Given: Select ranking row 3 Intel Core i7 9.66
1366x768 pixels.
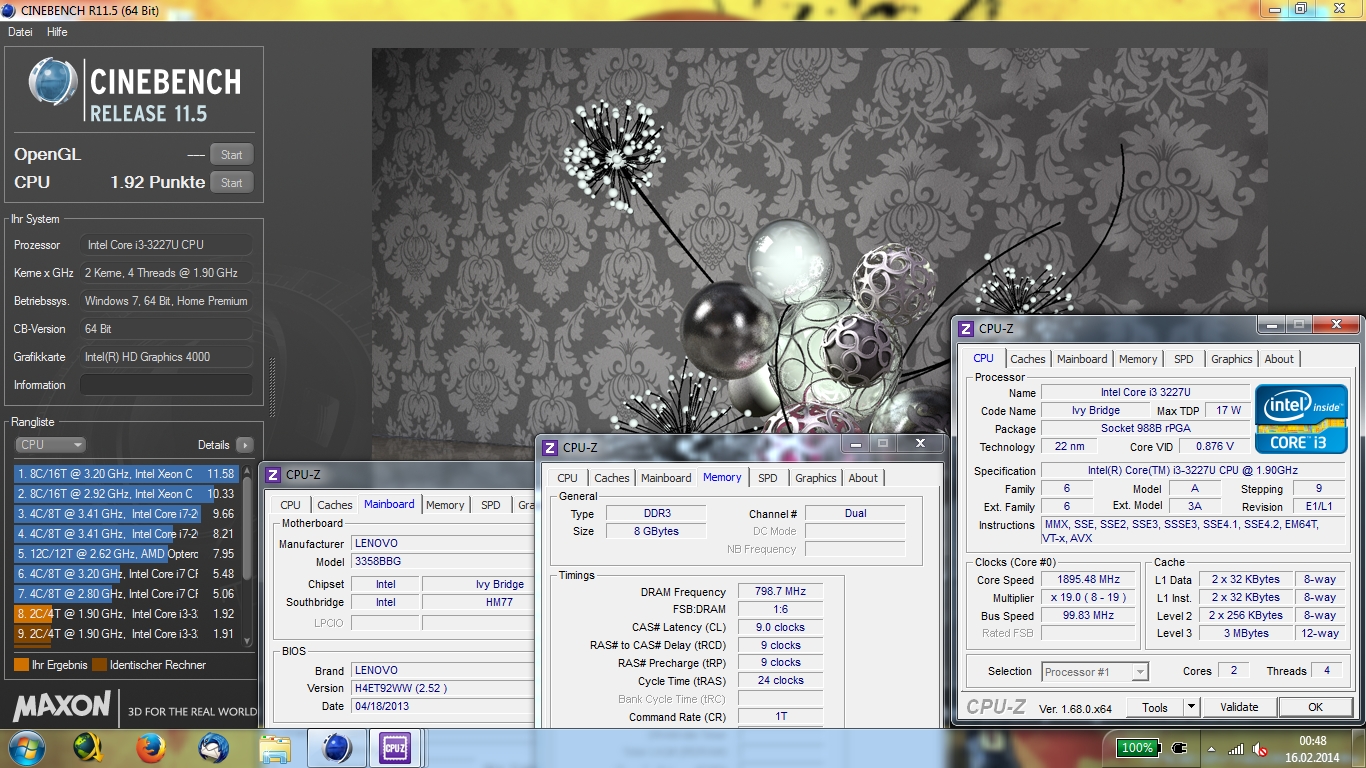Looking at the screenshot, I should (x=126, y=514).
